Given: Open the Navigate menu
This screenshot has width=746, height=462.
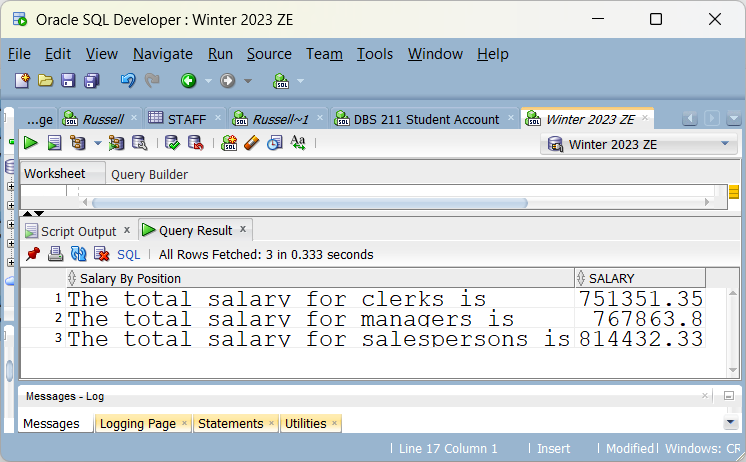Looking at the screenshot, I should click(x=162, y=54).
